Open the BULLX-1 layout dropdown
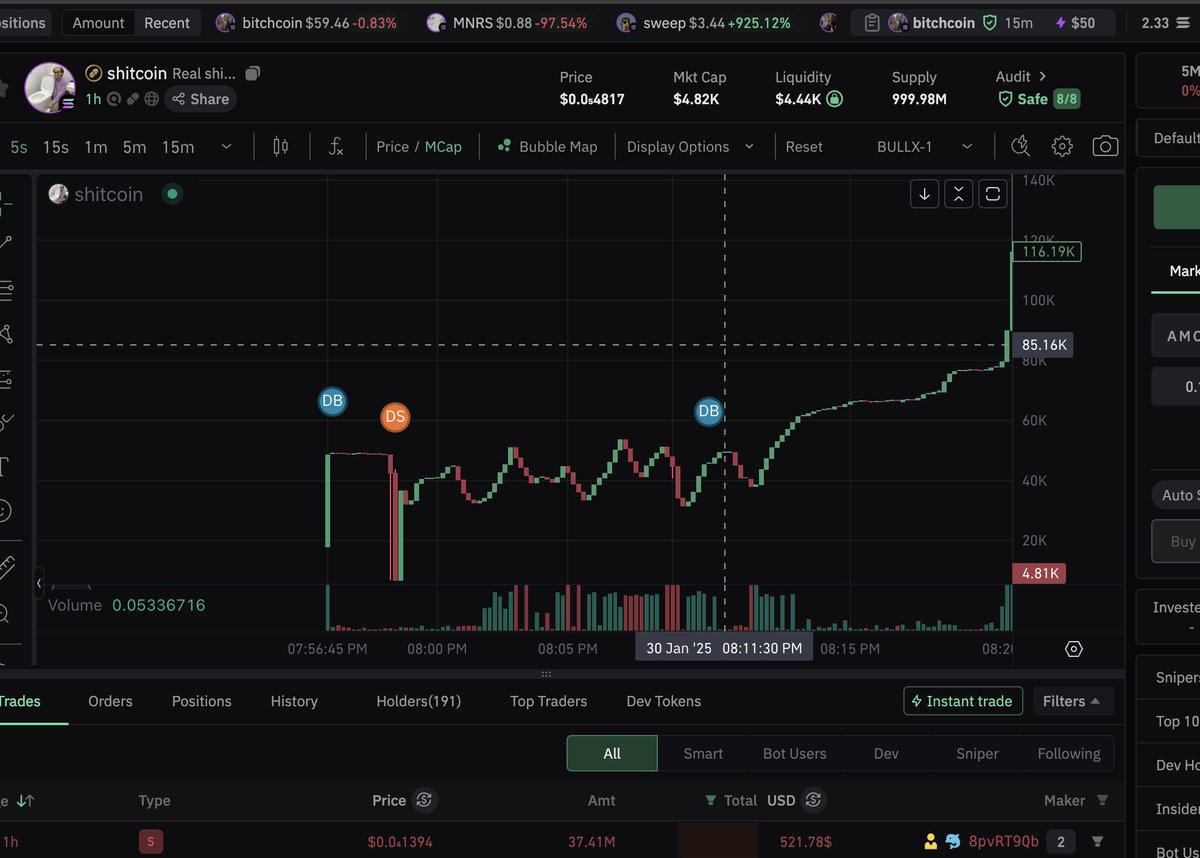 click(925, 146)
